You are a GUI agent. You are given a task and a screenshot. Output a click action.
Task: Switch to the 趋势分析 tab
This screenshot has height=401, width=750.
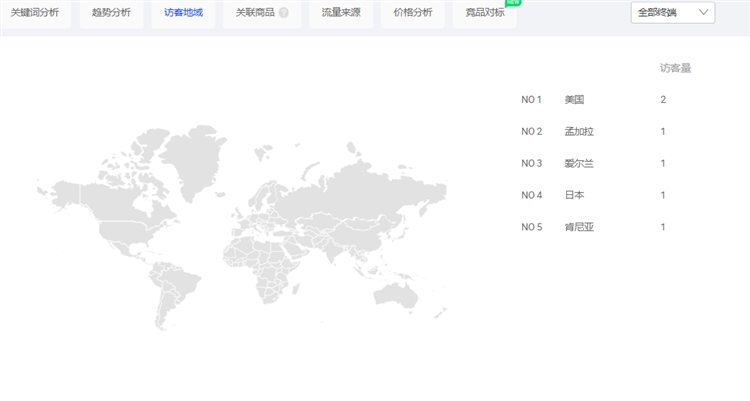click(111, 13)
